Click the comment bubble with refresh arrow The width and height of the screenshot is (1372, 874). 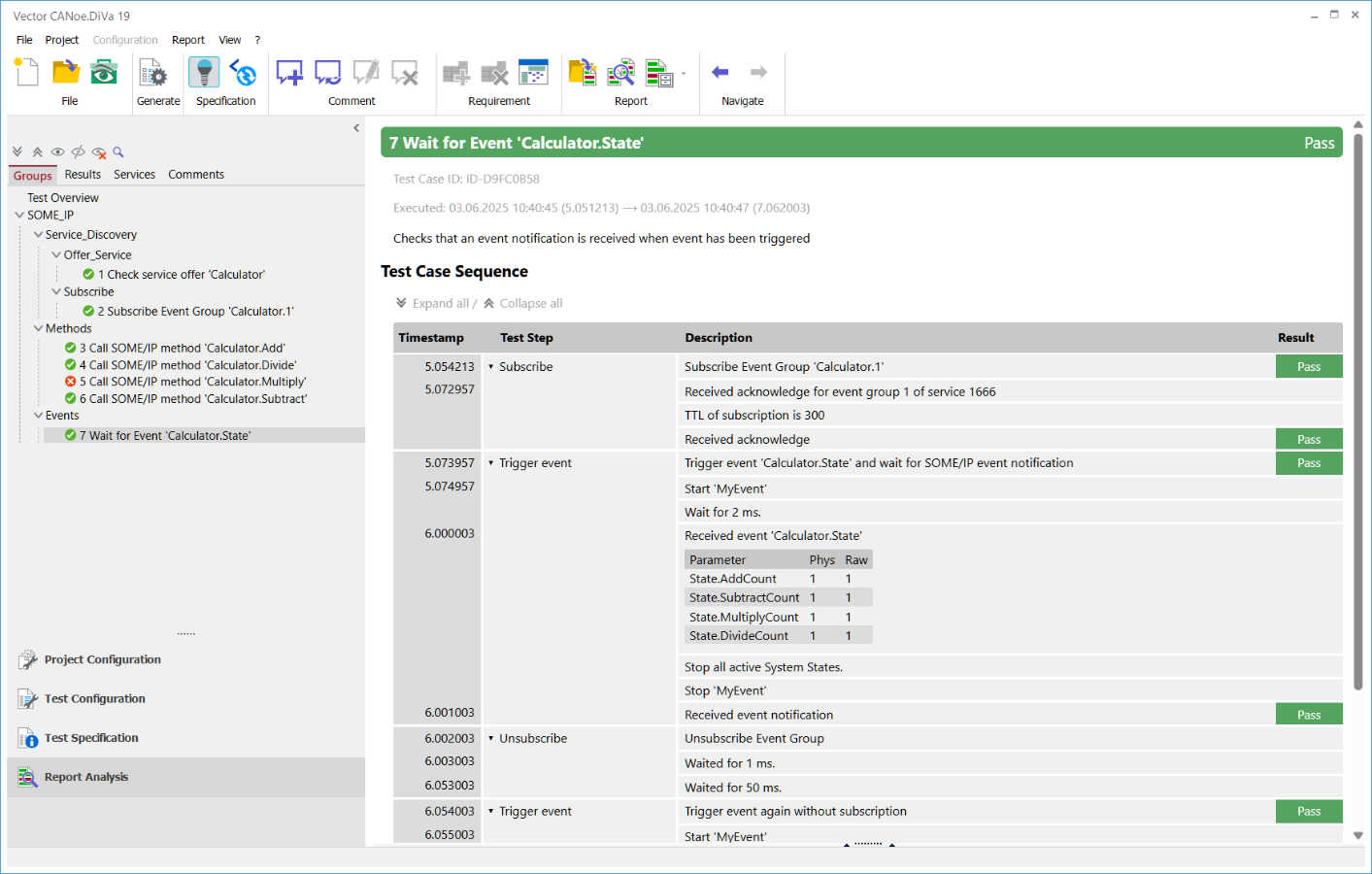pos(328,73)
